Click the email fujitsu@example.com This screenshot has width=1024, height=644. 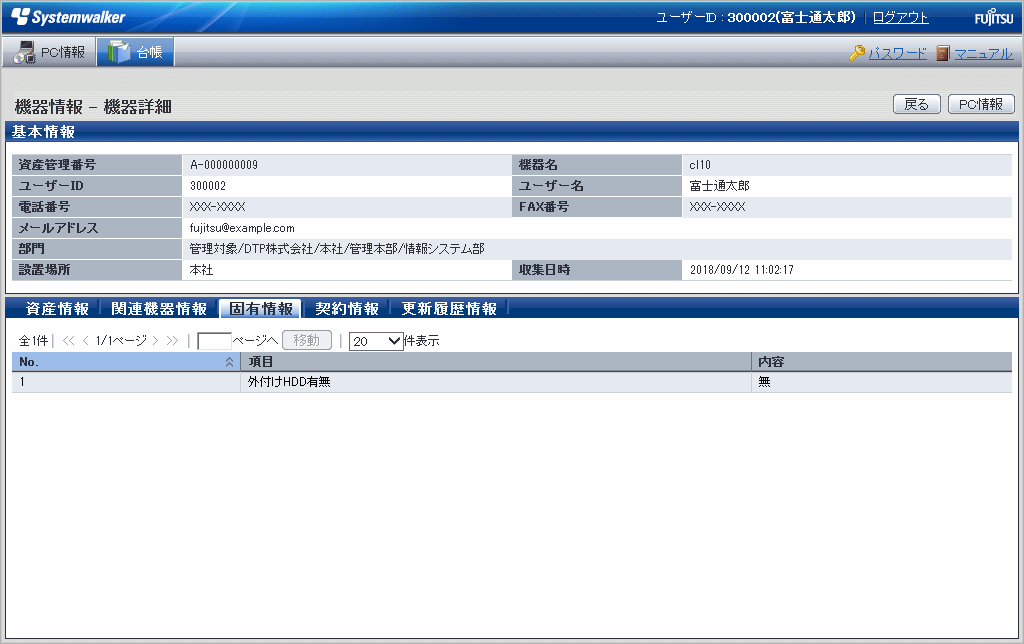242,228
